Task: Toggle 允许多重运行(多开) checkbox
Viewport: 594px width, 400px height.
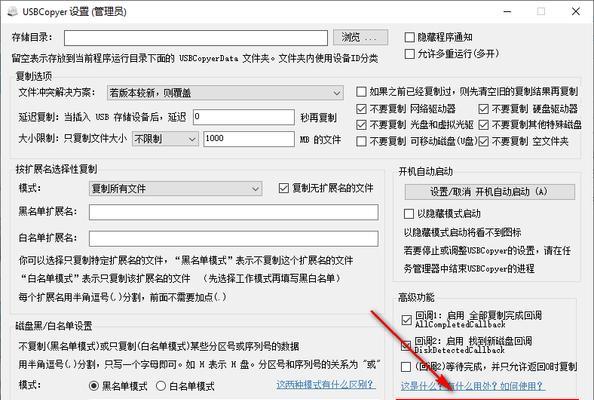Action: tap(410, 54)
